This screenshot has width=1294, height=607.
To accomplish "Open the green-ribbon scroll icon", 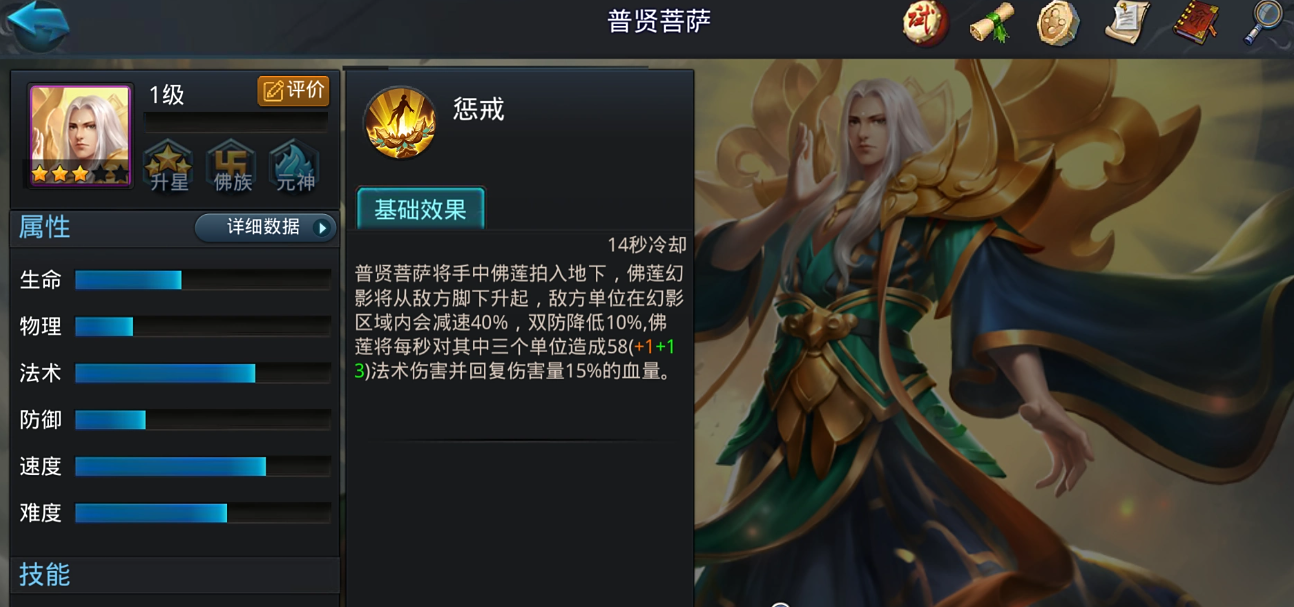I will point(992,23).
